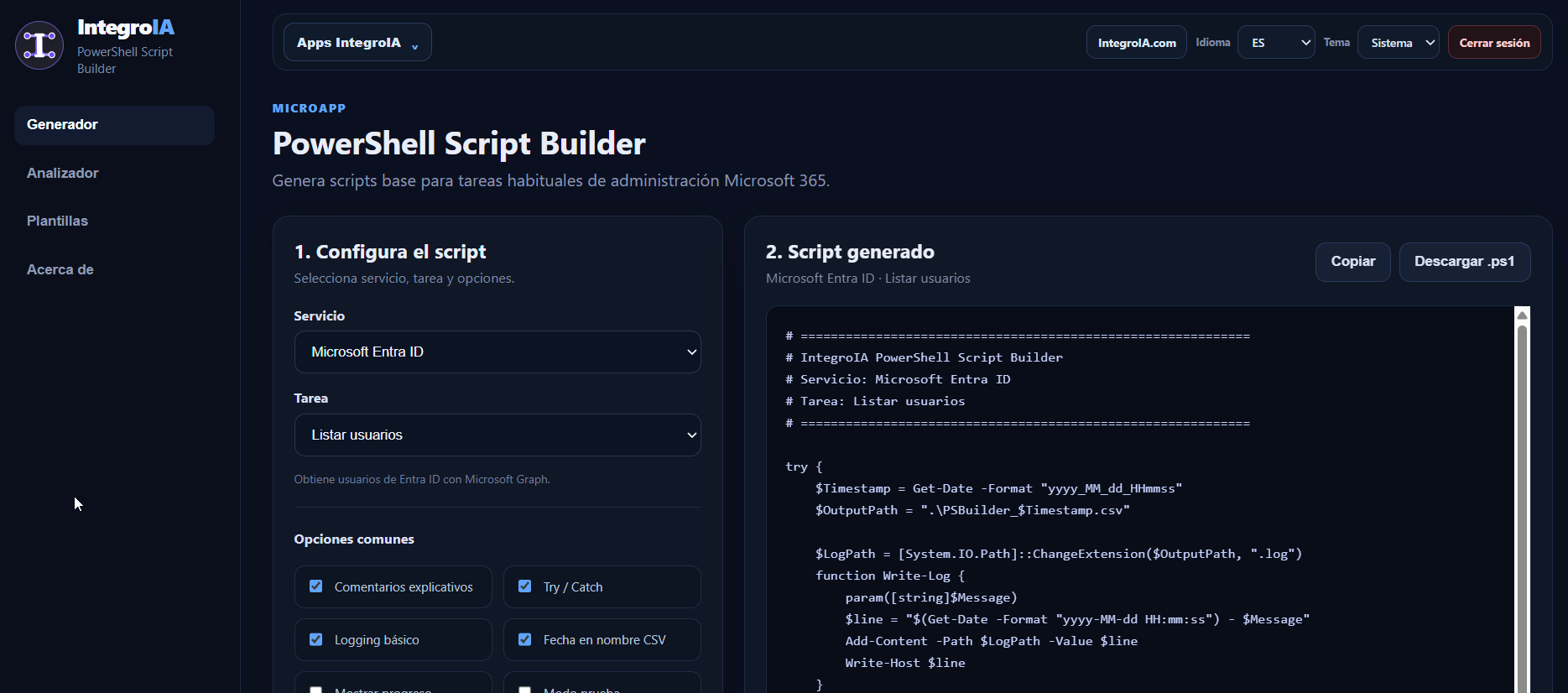1568x693 pixels.
Task: Click the "Add-Content -Path $LogPath" code line
Action: click(x=992, y=641)
